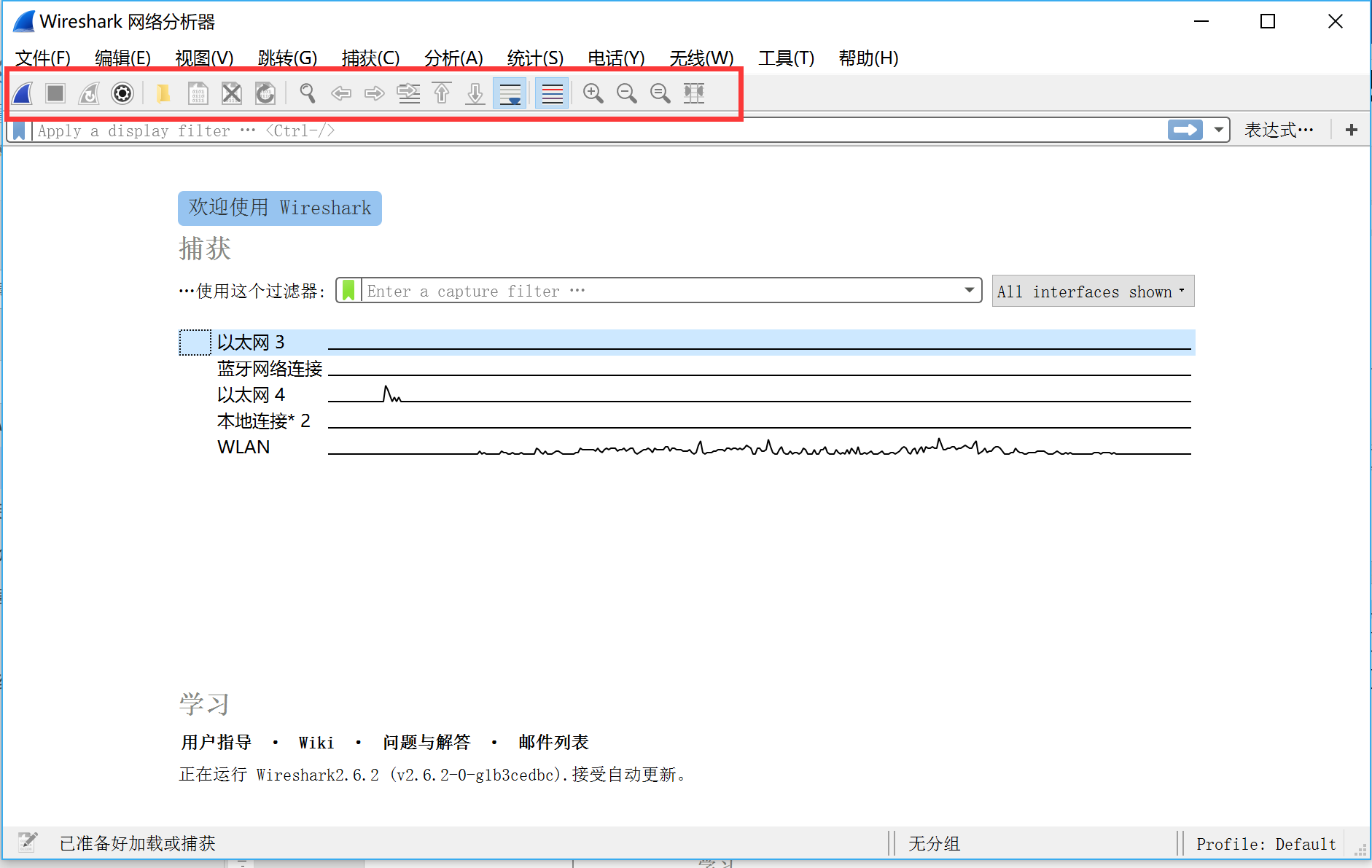Click the display filter input field
The image size is (1372, 868).
pos(598,131)
